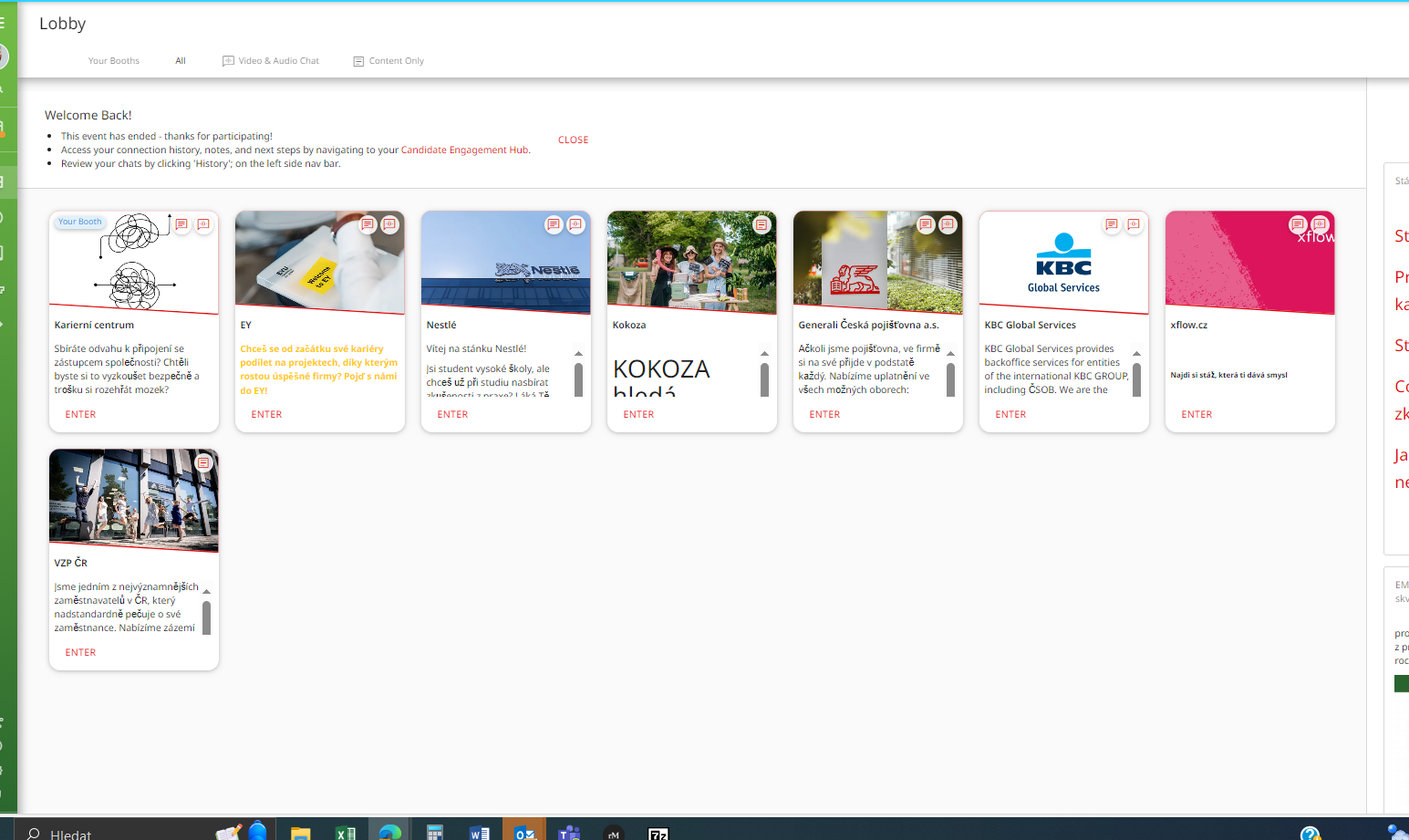The height and width of the screenshot is (840, 1409).
Task: Click content-only icon on VZP ČR booth
Action: click(203, 462)
